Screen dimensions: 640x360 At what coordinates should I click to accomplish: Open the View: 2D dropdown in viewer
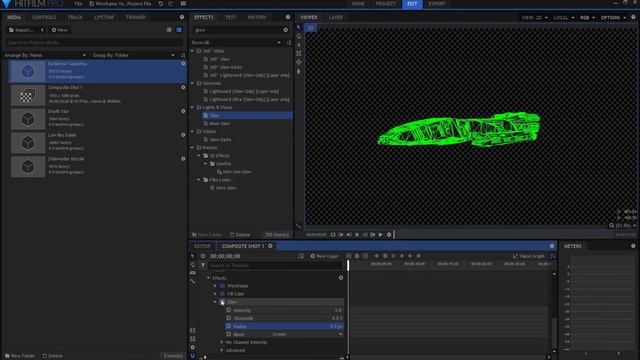point(534,18)
